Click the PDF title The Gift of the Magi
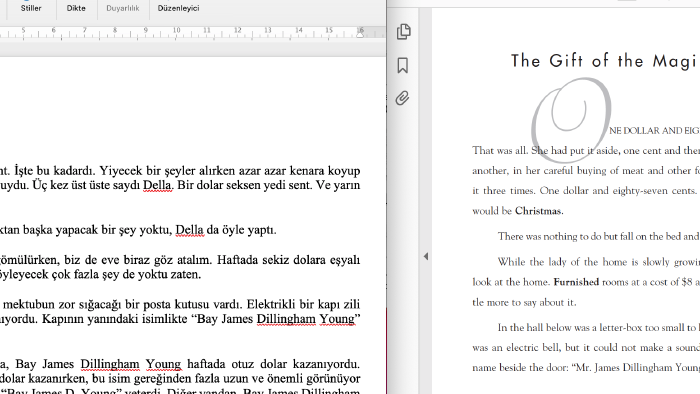The width and height of the screenshot is (700, 394). (605, 61)
